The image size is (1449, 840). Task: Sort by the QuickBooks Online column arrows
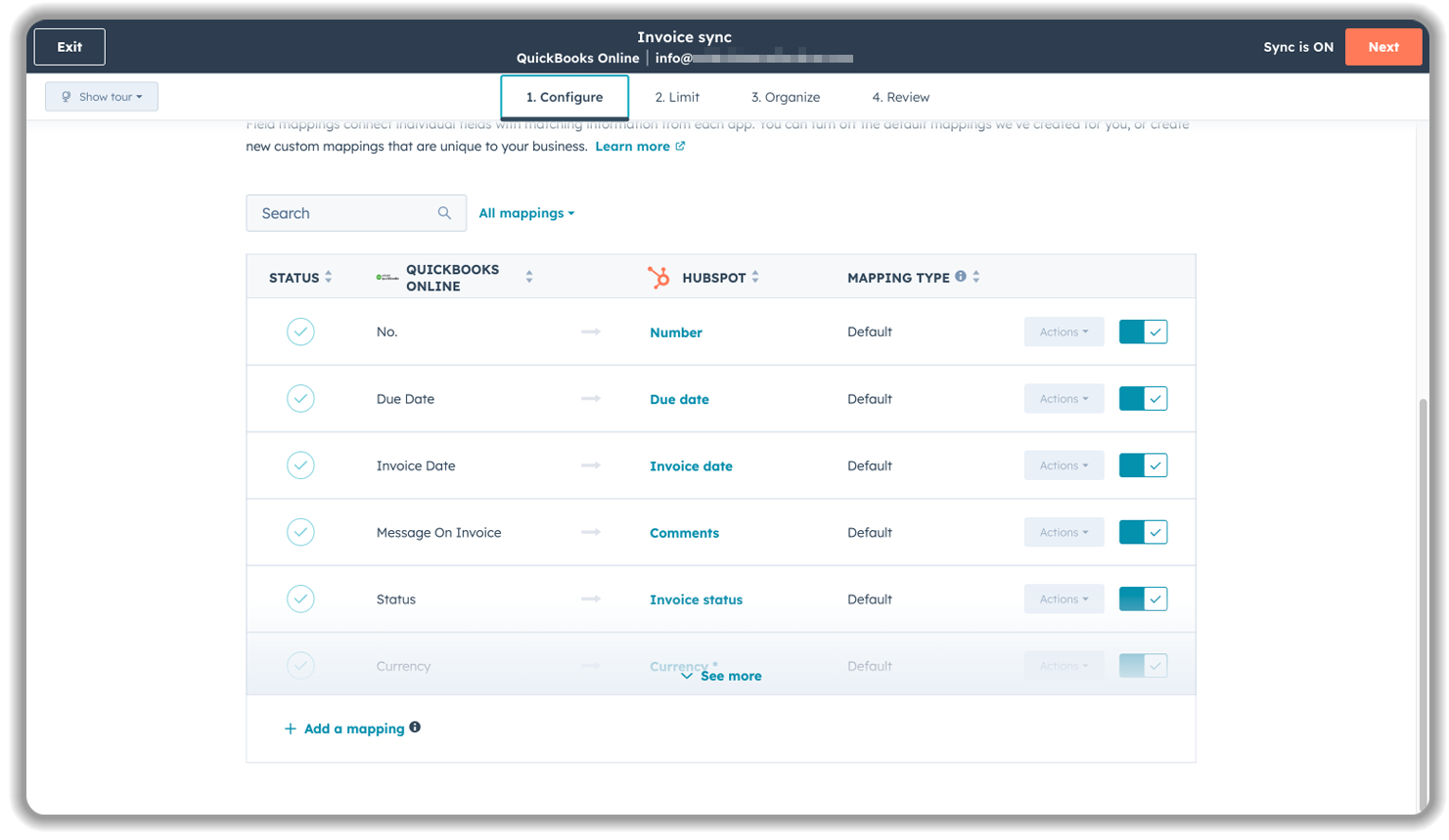(529, 278)
